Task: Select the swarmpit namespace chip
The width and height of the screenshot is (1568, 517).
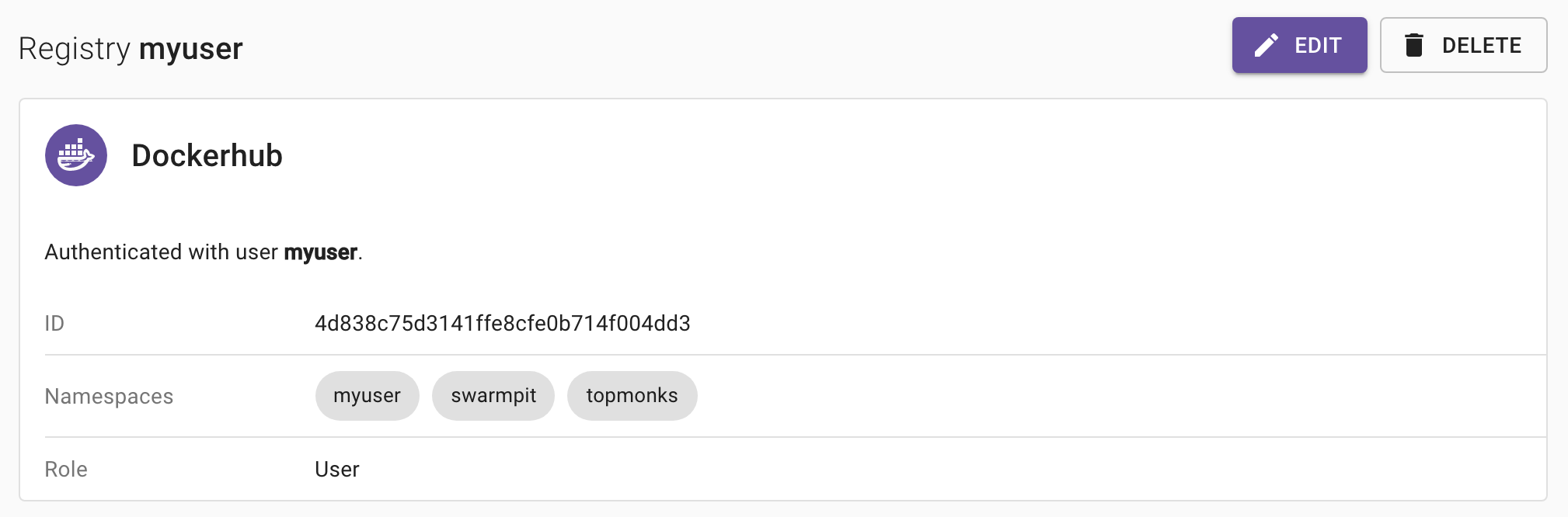Action: [x=493, y=395]
